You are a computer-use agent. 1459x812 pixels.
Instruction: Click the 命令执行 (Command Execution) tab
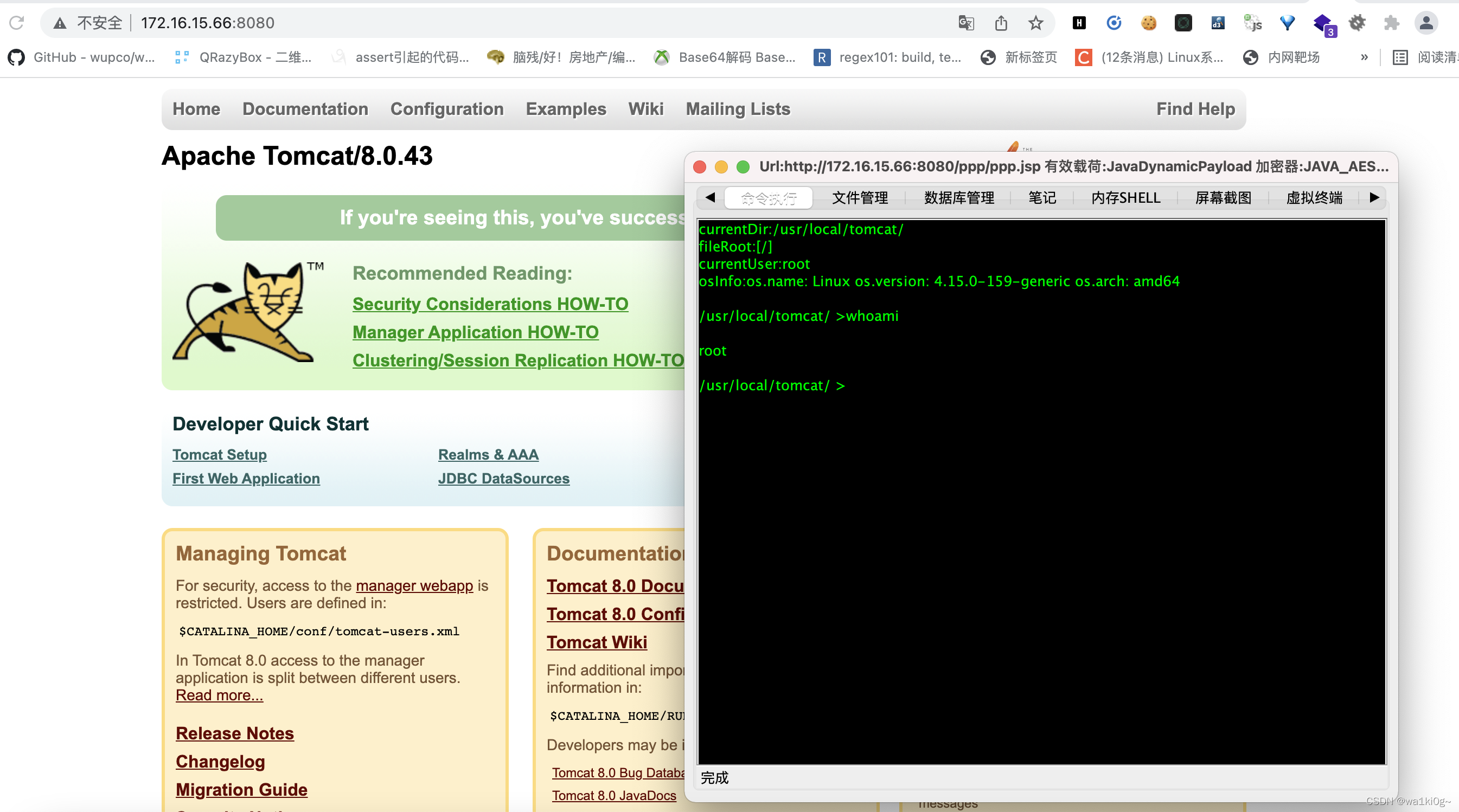coord(767,197)
